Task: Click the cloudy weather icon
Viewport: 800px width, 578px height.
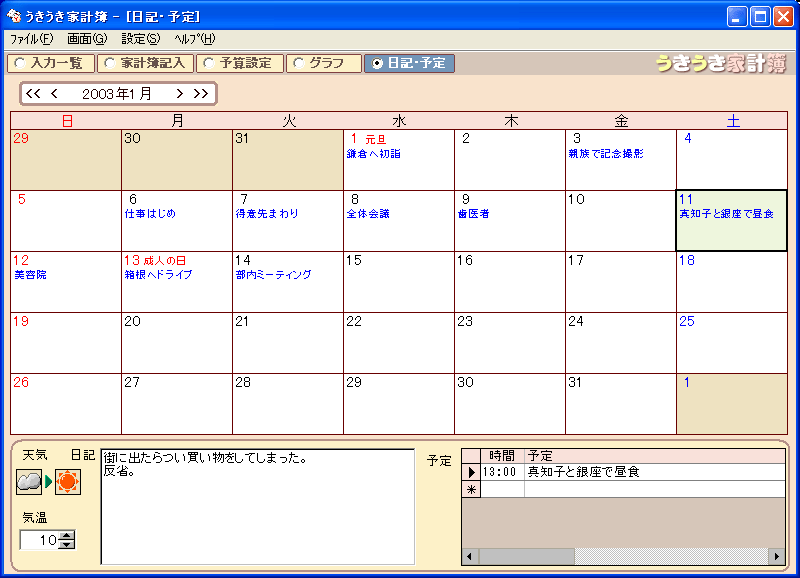Action: [x=29, y=482]
